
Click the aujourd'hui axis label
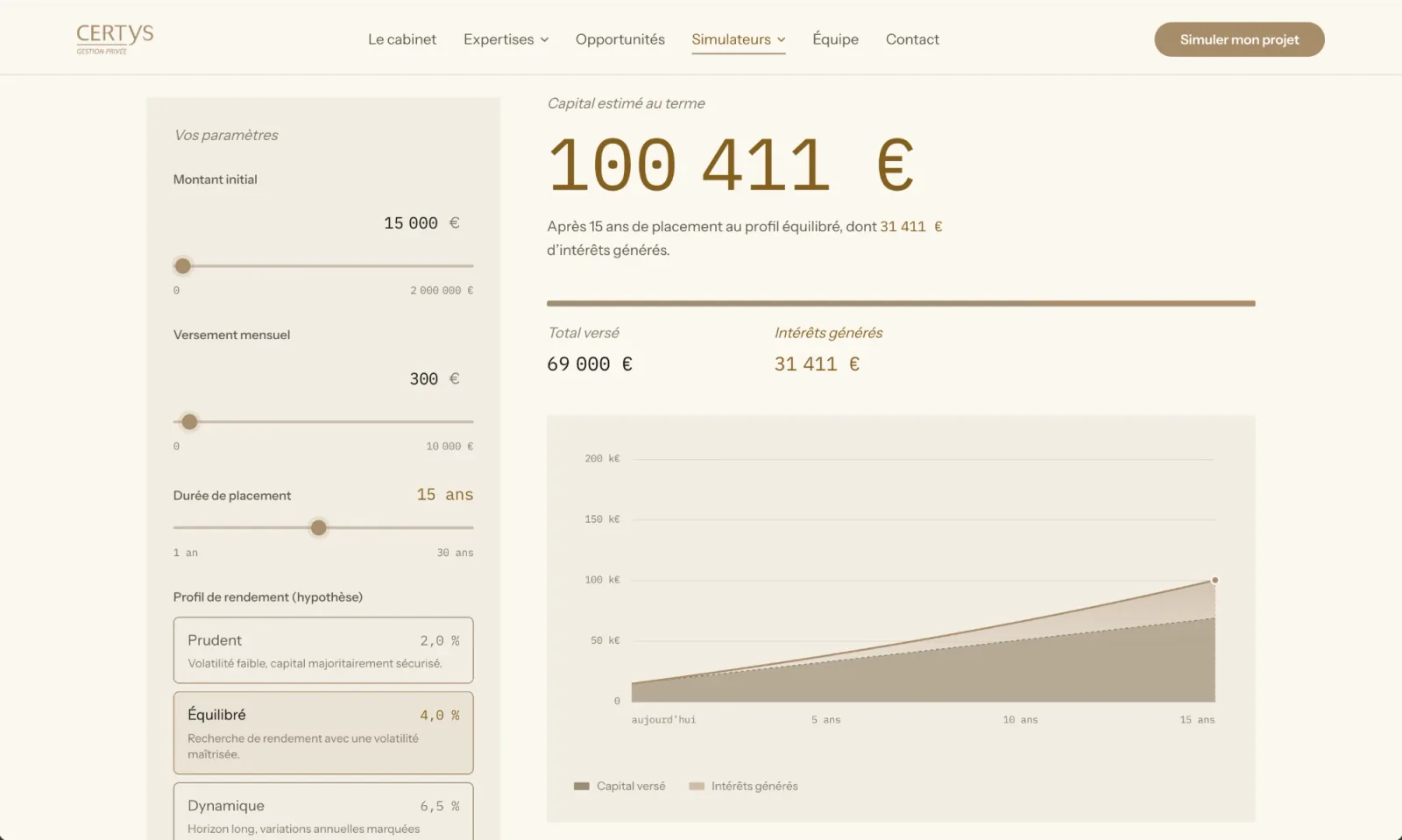click(x=663, y=720)
